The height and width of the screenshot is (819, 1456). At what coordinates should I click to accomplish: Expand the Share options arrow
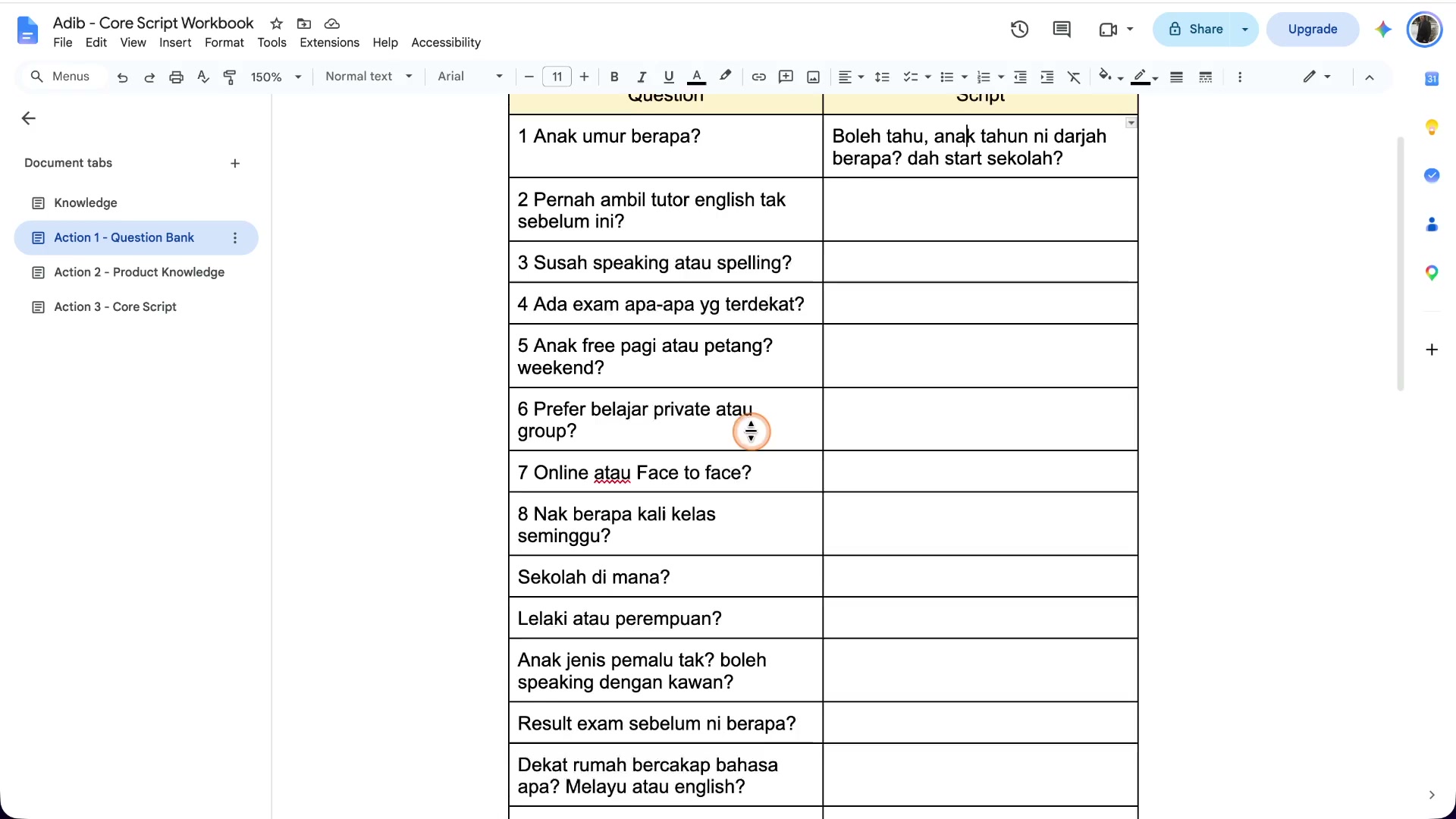pos(1244,30)
